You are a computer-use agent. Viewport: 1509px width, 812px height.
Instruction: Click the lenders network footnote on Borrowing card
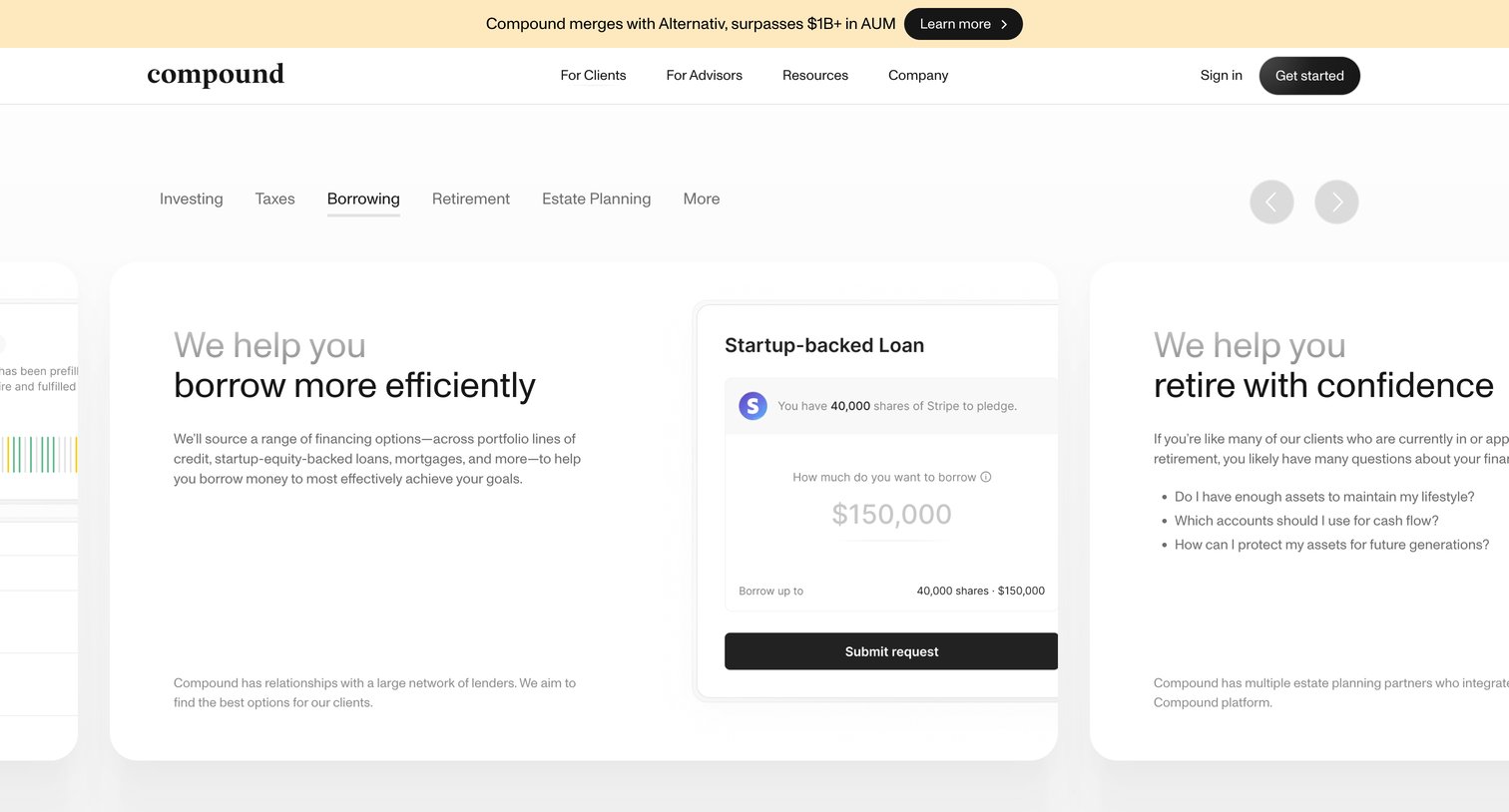coord(374,692)
